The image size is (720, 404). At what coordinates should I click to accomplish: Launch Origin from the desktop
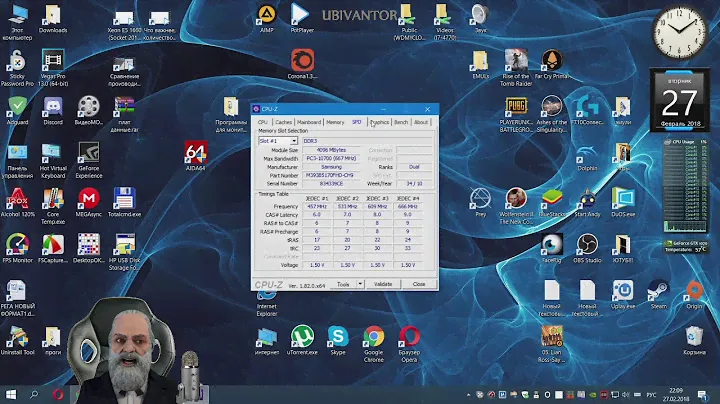pyautogui.click(x=693, y=290)
